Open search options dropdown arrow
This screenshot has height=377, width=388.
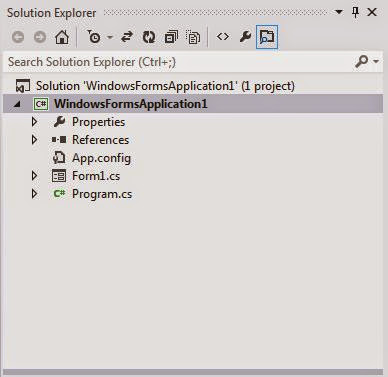(x=376, y=61)
